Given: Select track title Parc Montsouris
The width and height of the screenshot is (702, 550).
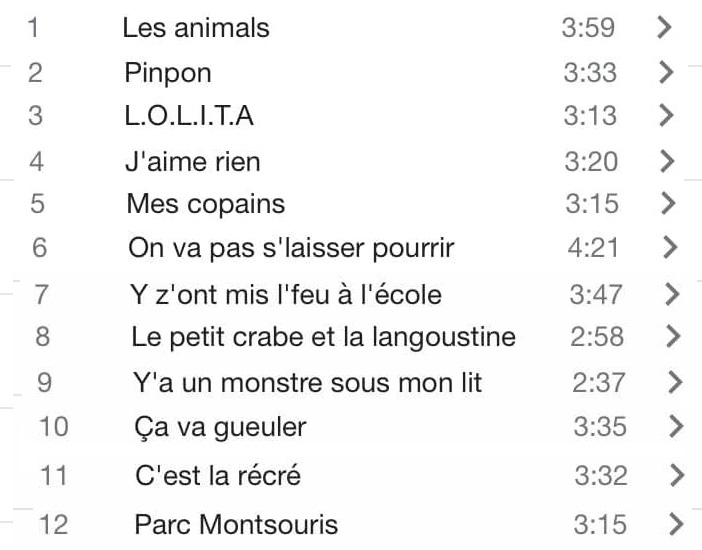Looking at the screenshot, I should [236, 524].
